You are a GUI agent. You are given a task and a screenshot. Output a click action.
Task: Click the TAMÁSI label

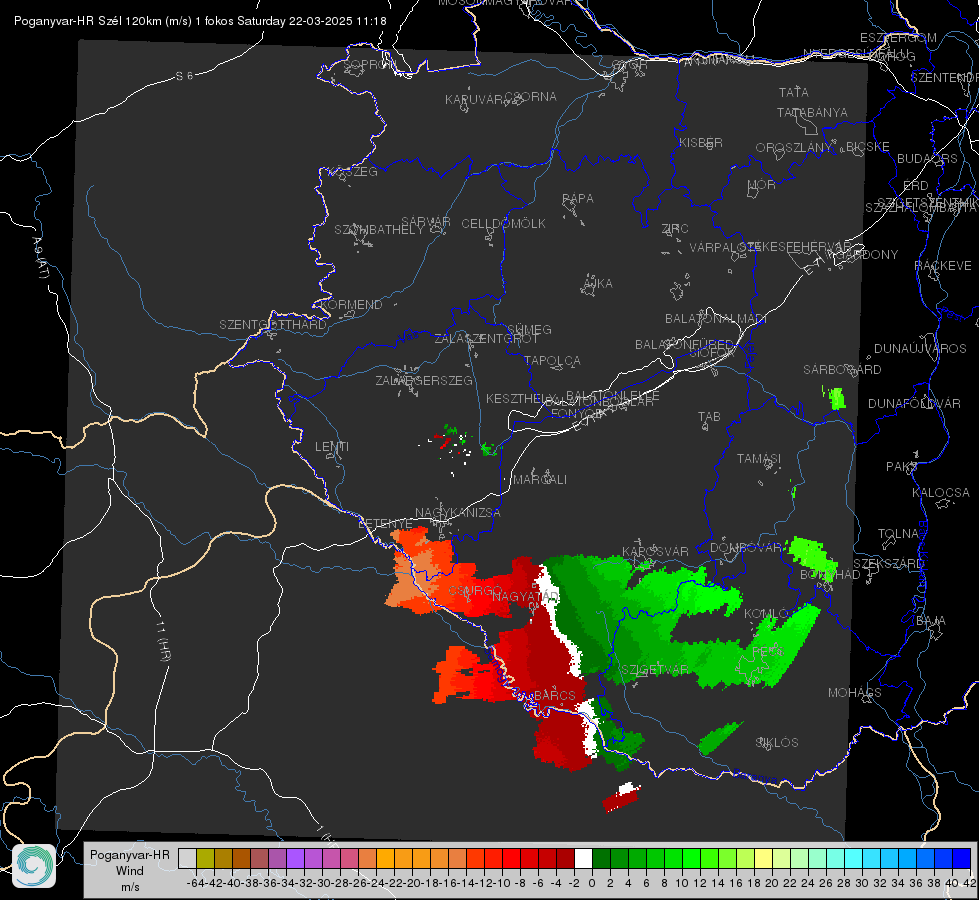(759, 458)
